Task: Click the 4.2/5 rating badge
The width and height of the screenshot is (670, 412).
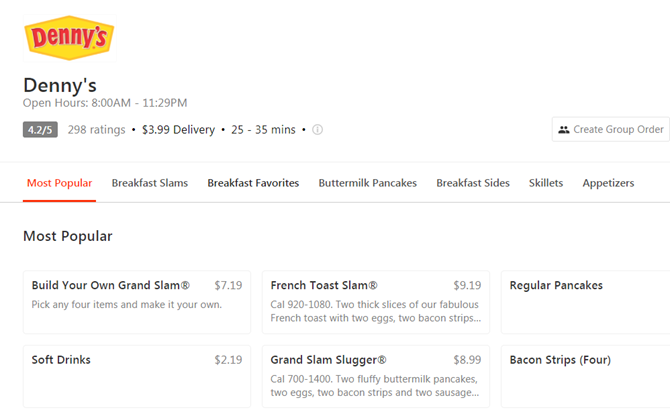Action: pyautogui.click(x=40, y=129)
